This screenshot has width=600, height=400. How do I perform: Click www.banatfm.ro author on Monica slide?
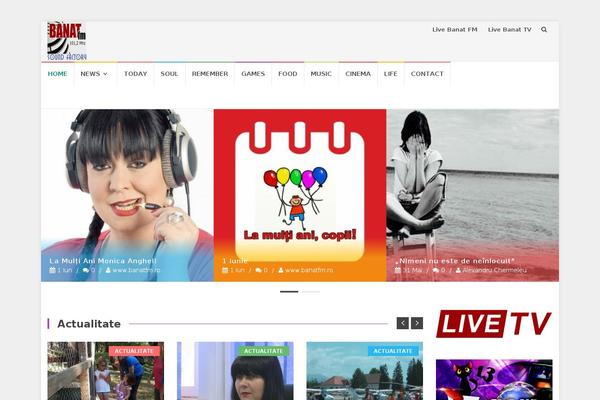pos(136,270)
